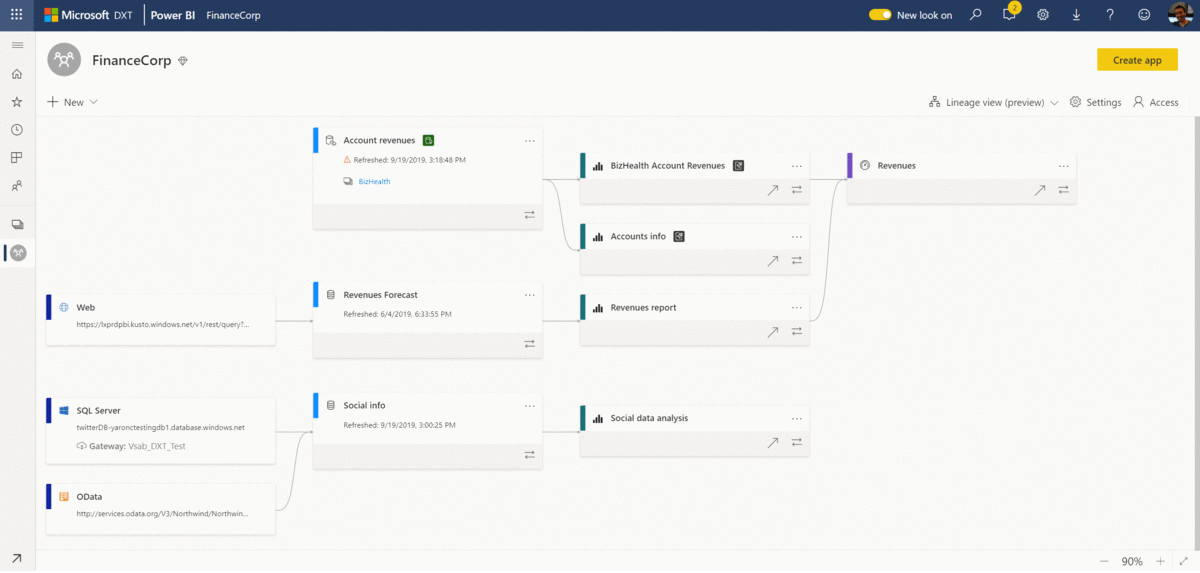The image size is (1200, 573).
Task: Open the Revenues dashboard via arrow icon
Action: click(1039, 189)
